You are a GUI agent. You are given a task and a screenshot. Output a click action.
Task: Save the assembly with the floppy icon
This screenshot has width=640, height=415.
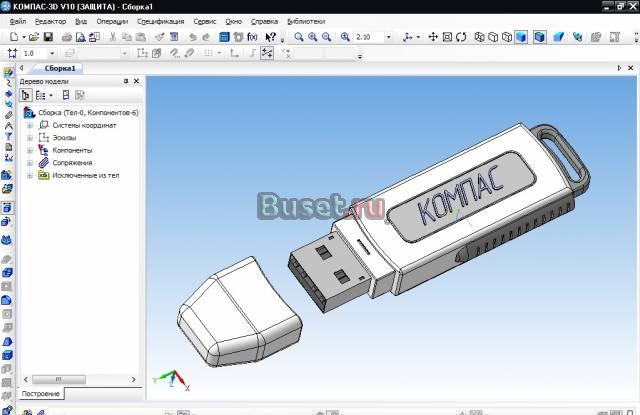(48, 37)
